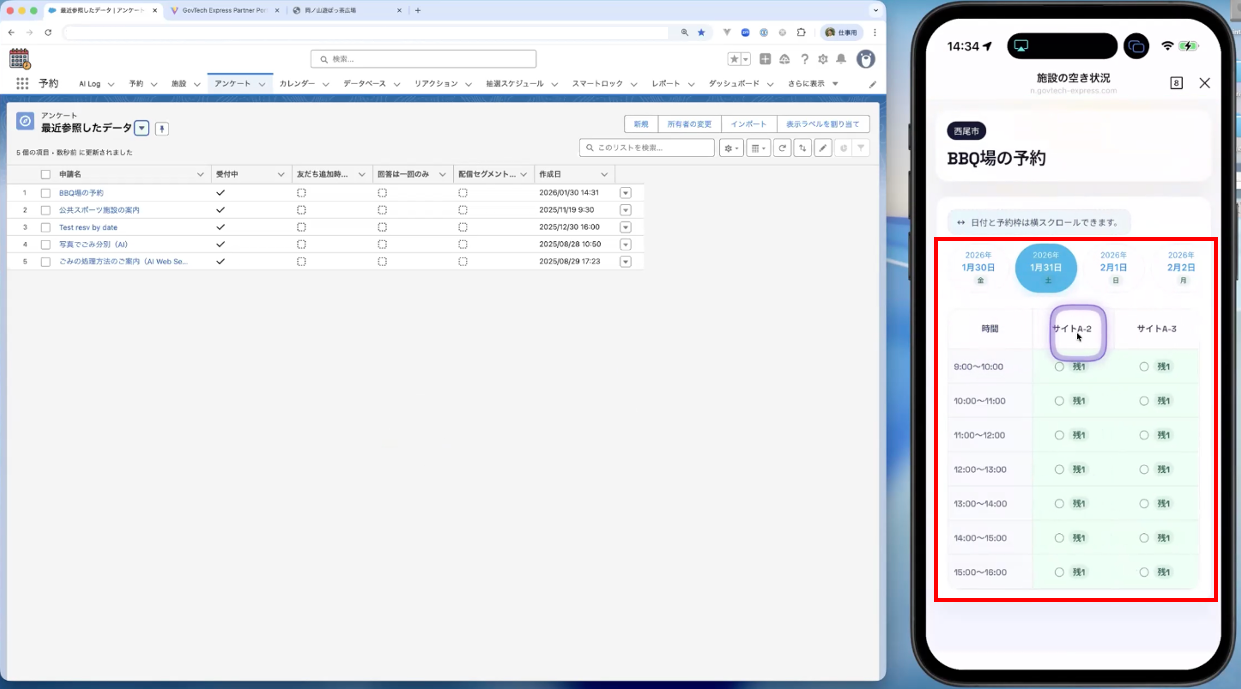Open the 施設 navigation tab
1241x689 pixels.
point(179,84)
